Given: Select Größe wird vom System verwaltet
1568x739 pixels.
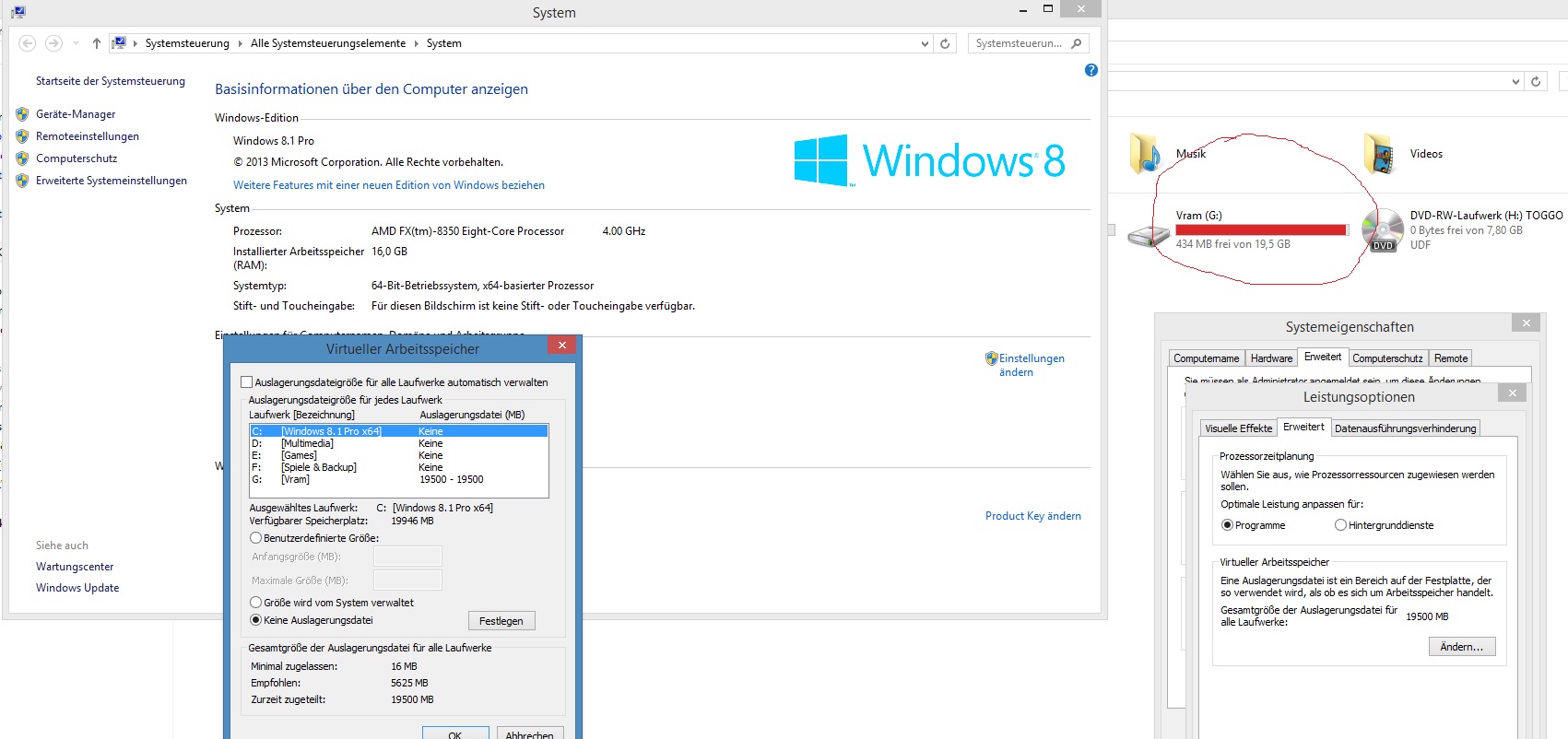Looking at the screenshot, I should 256,603.
